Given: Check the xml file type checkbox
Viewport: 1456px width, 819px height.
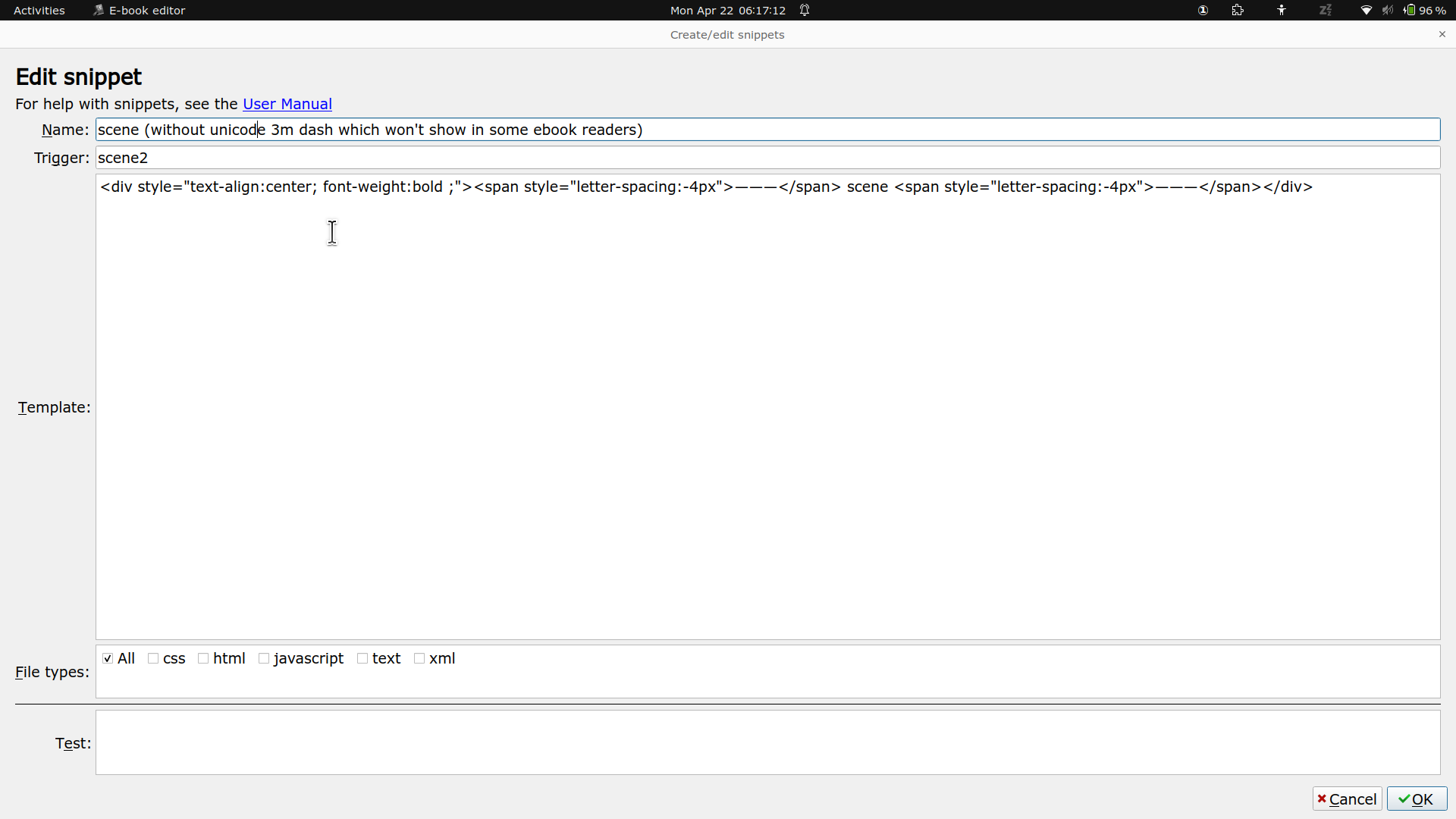Looking at the screenshot, I should pos(419,658).
